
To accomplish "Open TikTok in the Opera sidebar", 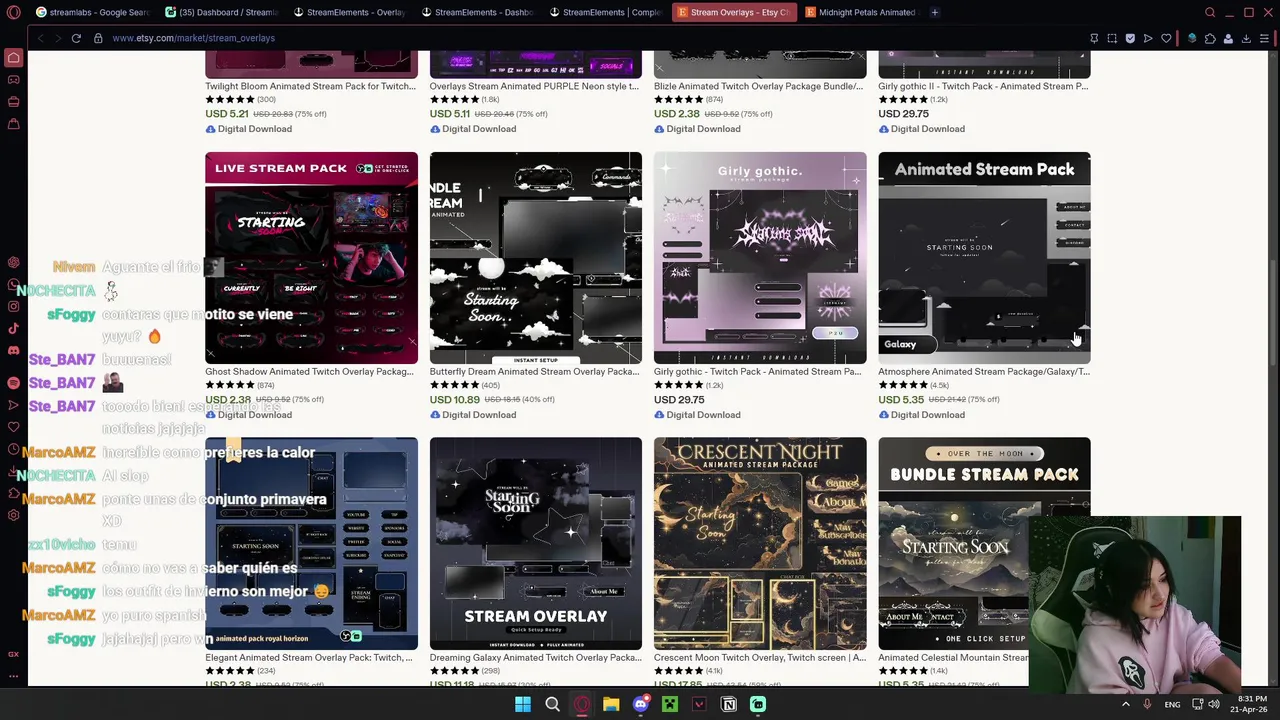I will pyautogui.click(x=13, y=328).
